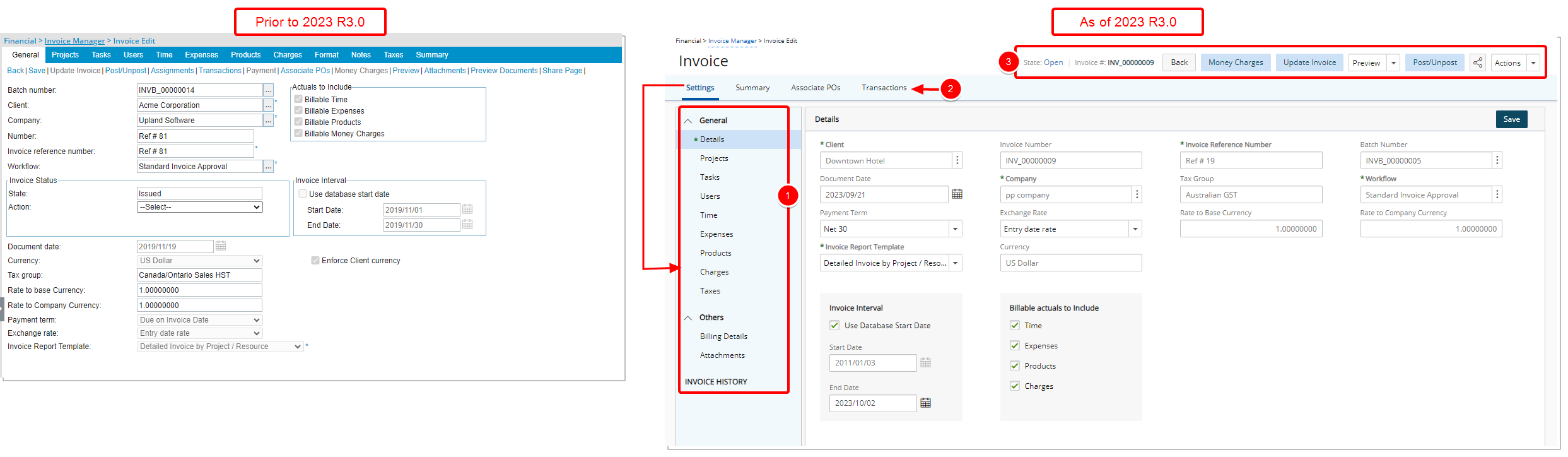Expand the Preview split-button arrow
The width and height of the screenshot is (1568, 457).
1393,63
